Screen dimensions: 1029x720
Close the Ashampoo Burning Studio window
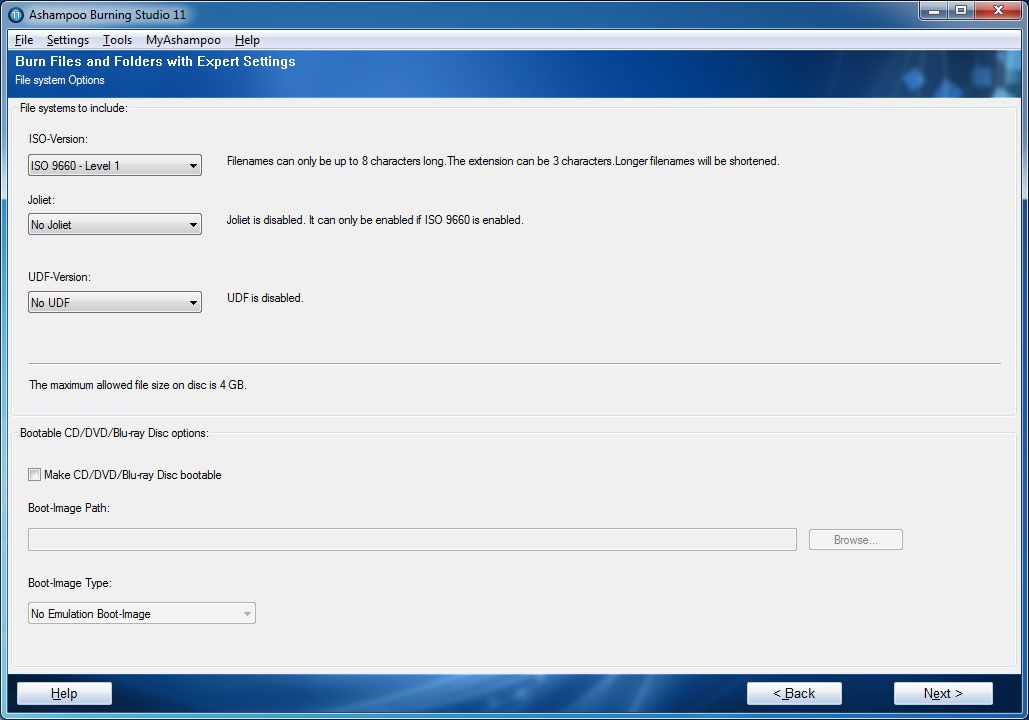pos(999,11)
